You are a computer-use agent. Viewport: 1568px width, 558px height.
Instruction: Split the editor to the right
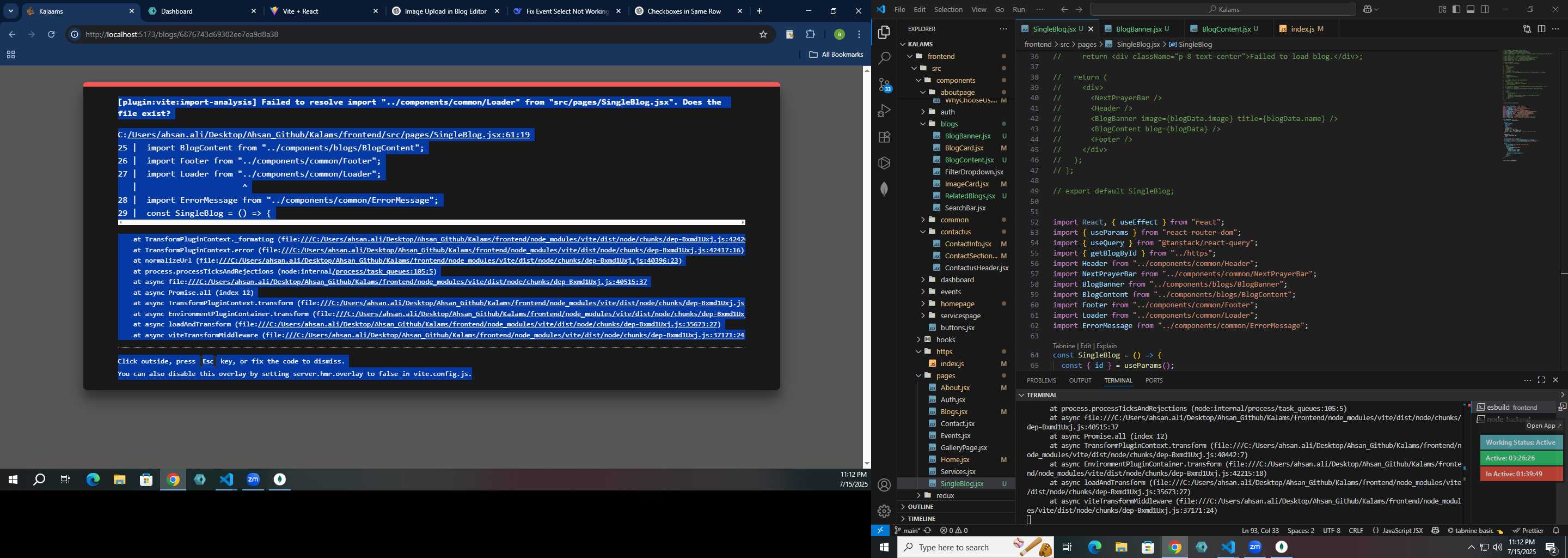[x=1541, y=29]
